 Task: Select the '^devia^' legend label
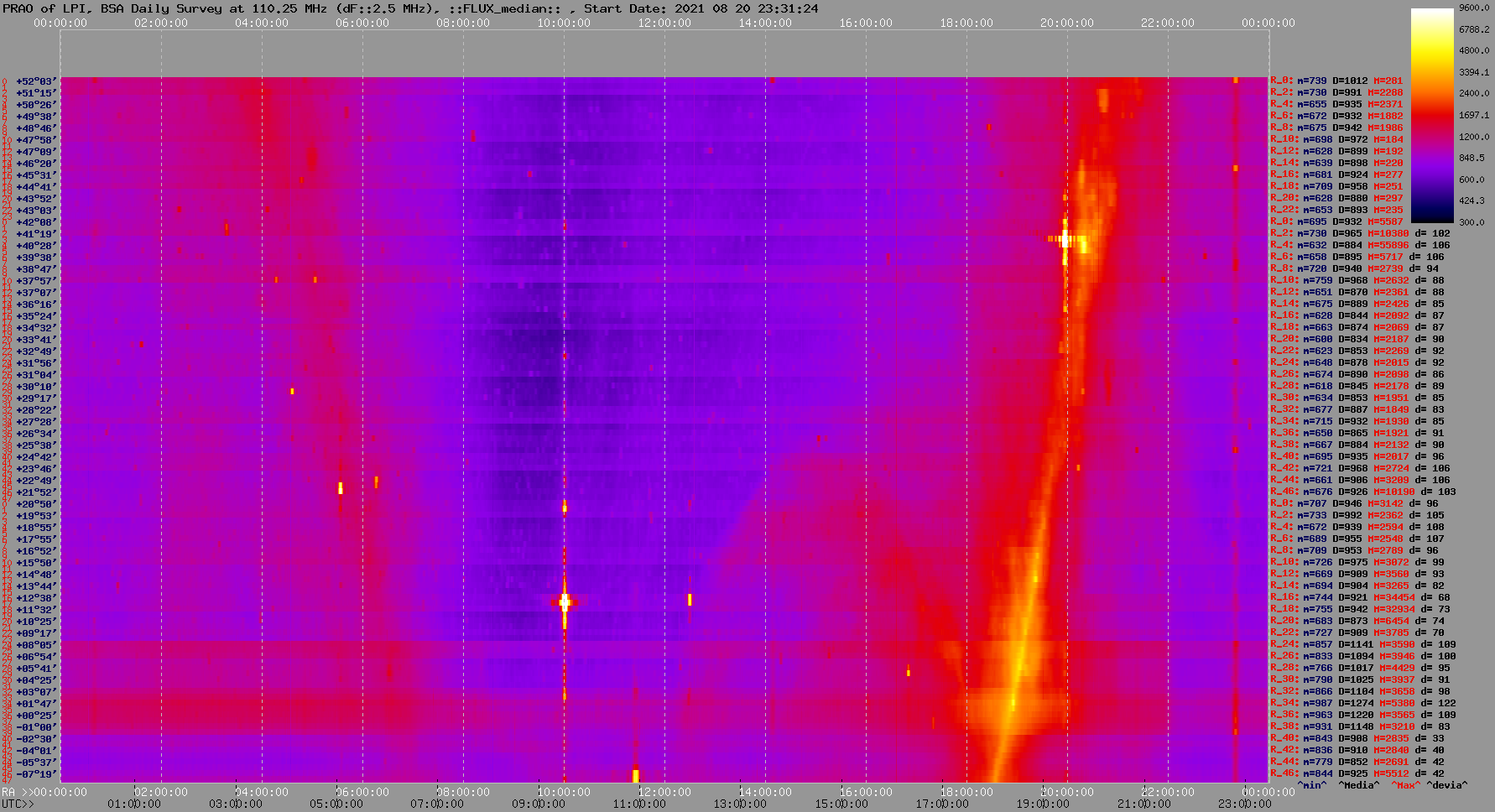pyautogui.click(x=1447, y=785)
